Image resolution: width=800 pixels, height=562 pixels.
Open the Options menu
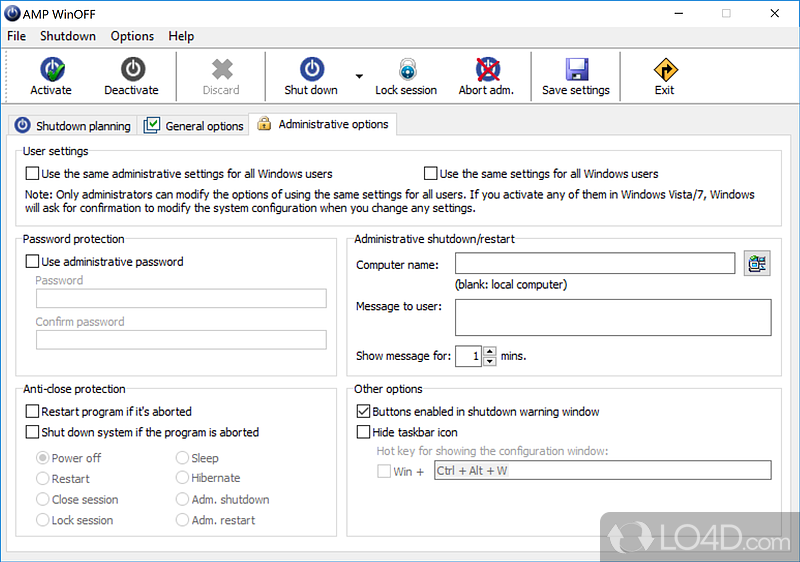pyautogui.click(x=132, y=36)
